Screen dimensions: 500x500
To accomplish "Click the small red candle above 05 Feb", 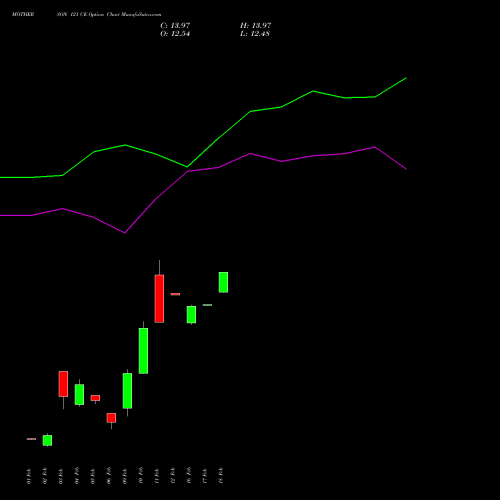I will pyautogui.click(x=95, y=398).
